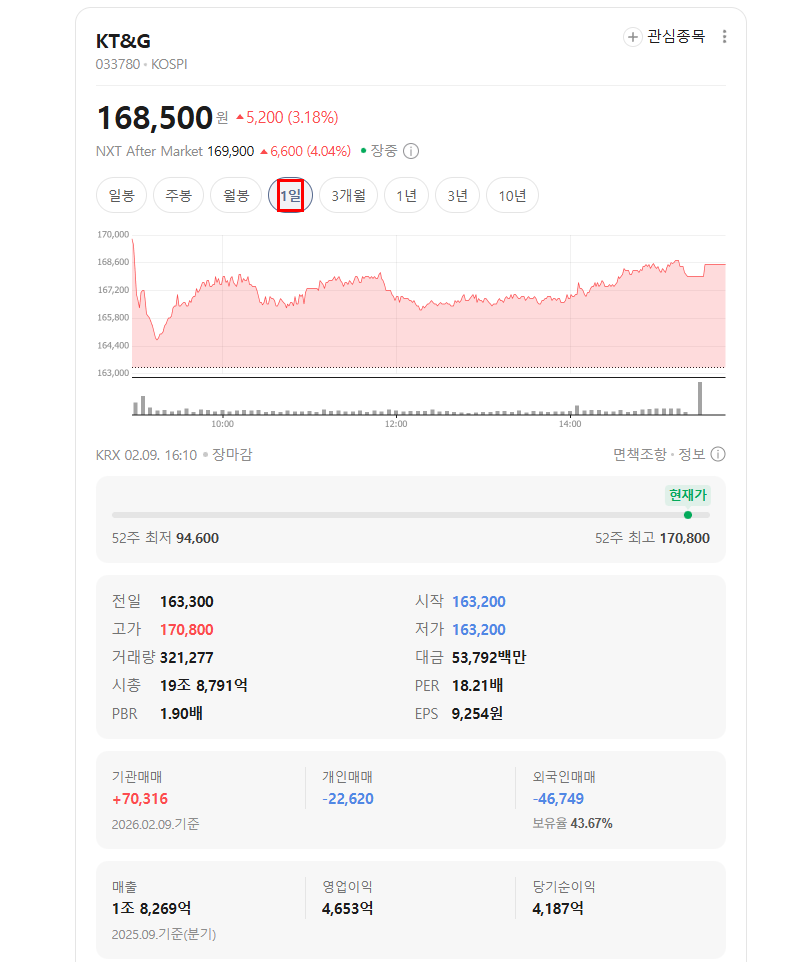Screen dimensions: 803x962
Task: Click the 시총 value 19조 8,791억
Action: [204, 685]
